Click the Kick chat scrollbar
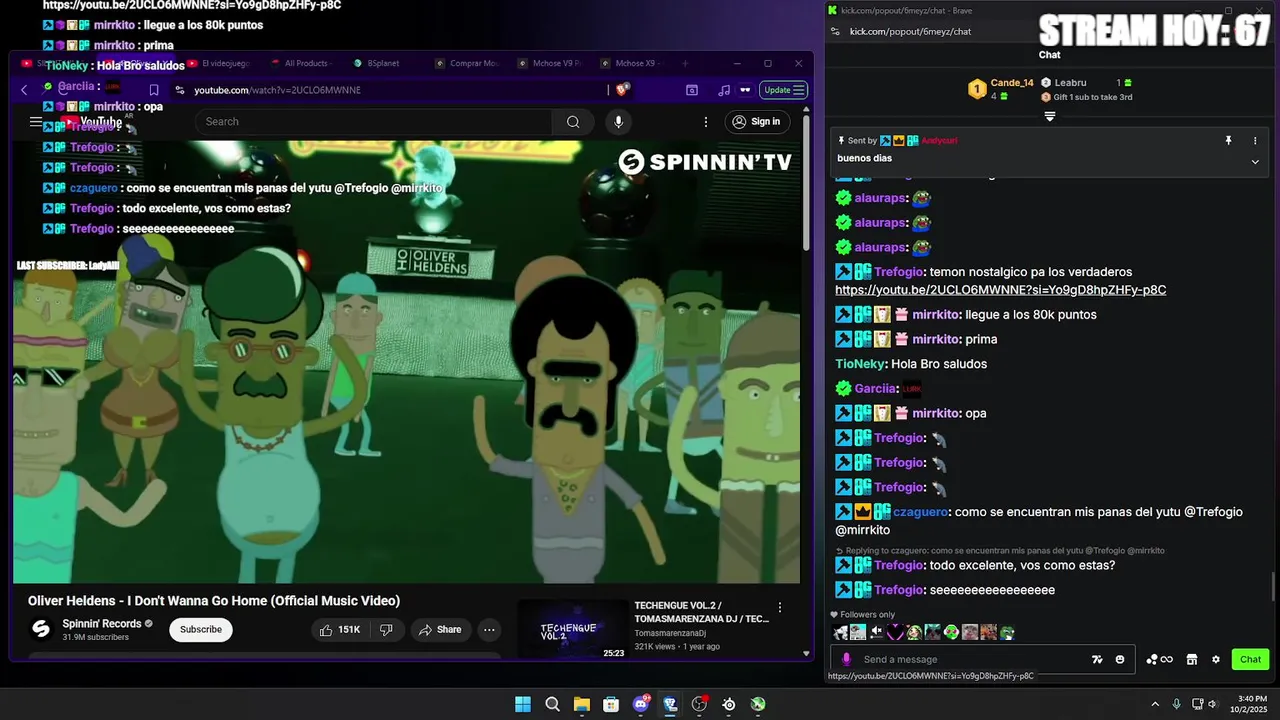Image resolution: width=1280 pixels, height=720 pixels. click(x=1273, y=587)
